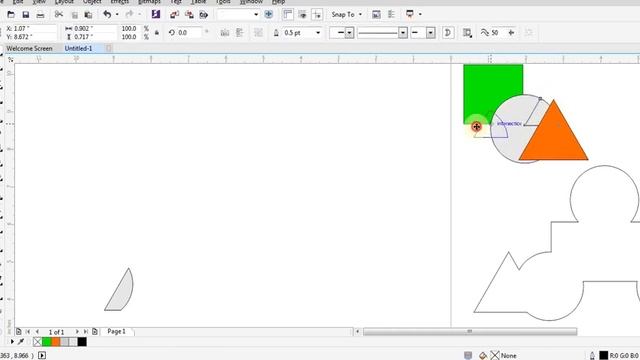Pick the green swatch in document palette
Viewport: 640px width, 360px height.
click(x=47, y=342)
